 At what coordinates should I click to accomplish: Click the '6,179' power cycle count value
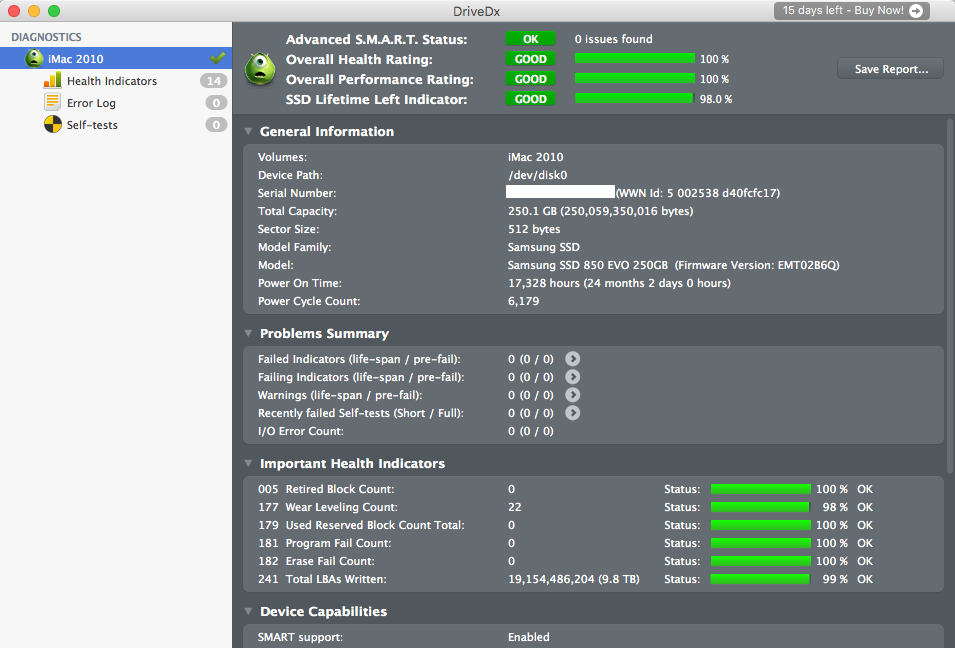click(x=524, y=301)
